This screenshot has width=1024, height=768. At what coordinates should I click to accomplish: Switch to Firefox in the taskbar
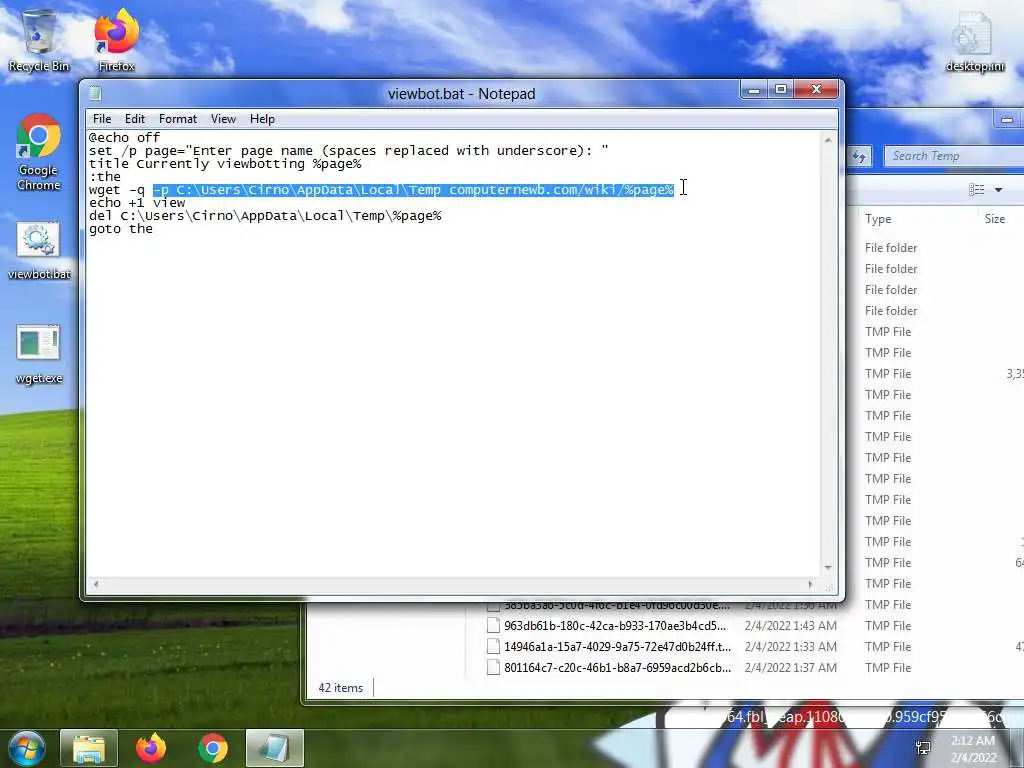tap(151, 748)
